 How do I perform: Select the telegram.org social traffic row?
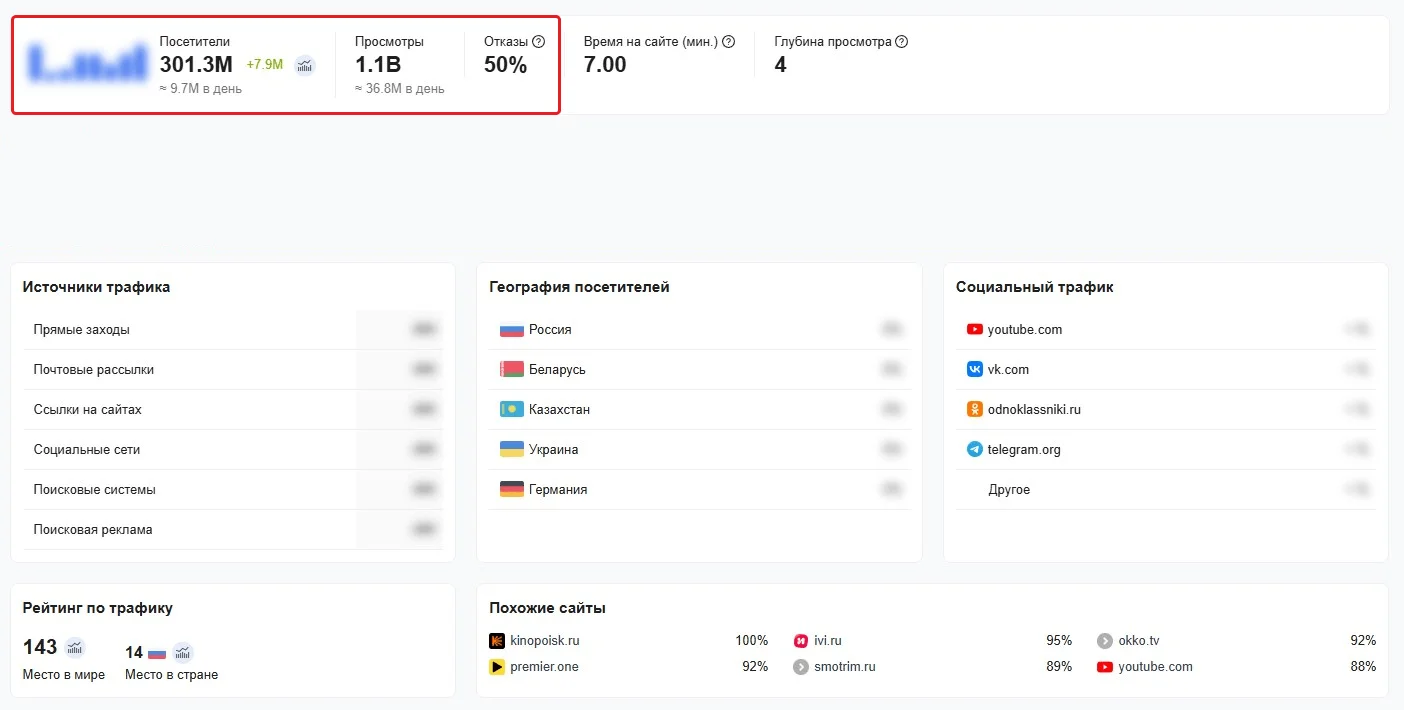(1166, 450)
